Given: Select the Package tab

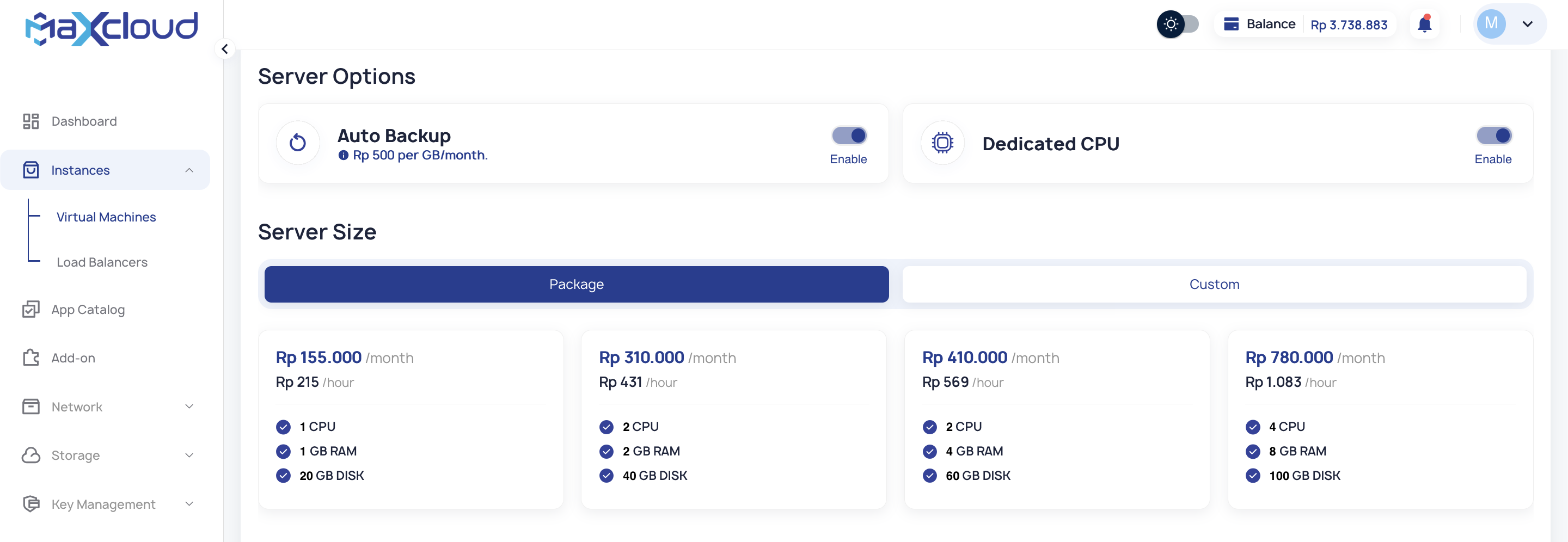Looking at the screenshot, I should point(577,284).
